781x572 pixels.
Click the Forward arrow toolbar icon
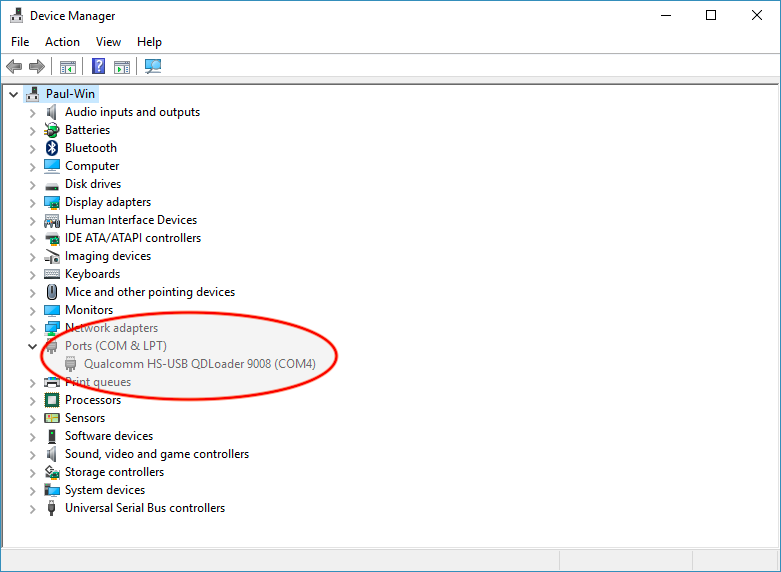tap(37, 66)
